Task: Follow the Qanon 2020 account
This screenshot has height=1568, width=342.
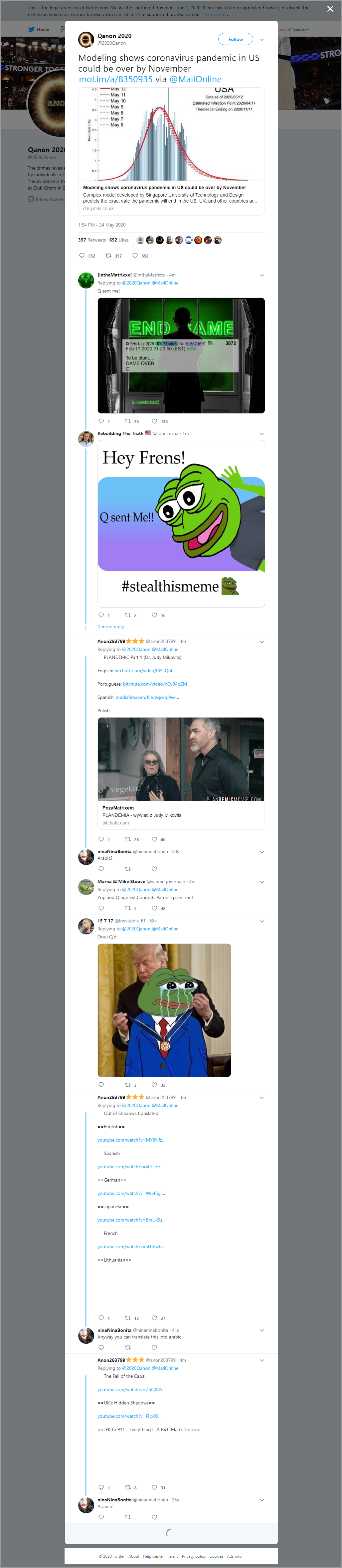Action: (236, 39)
